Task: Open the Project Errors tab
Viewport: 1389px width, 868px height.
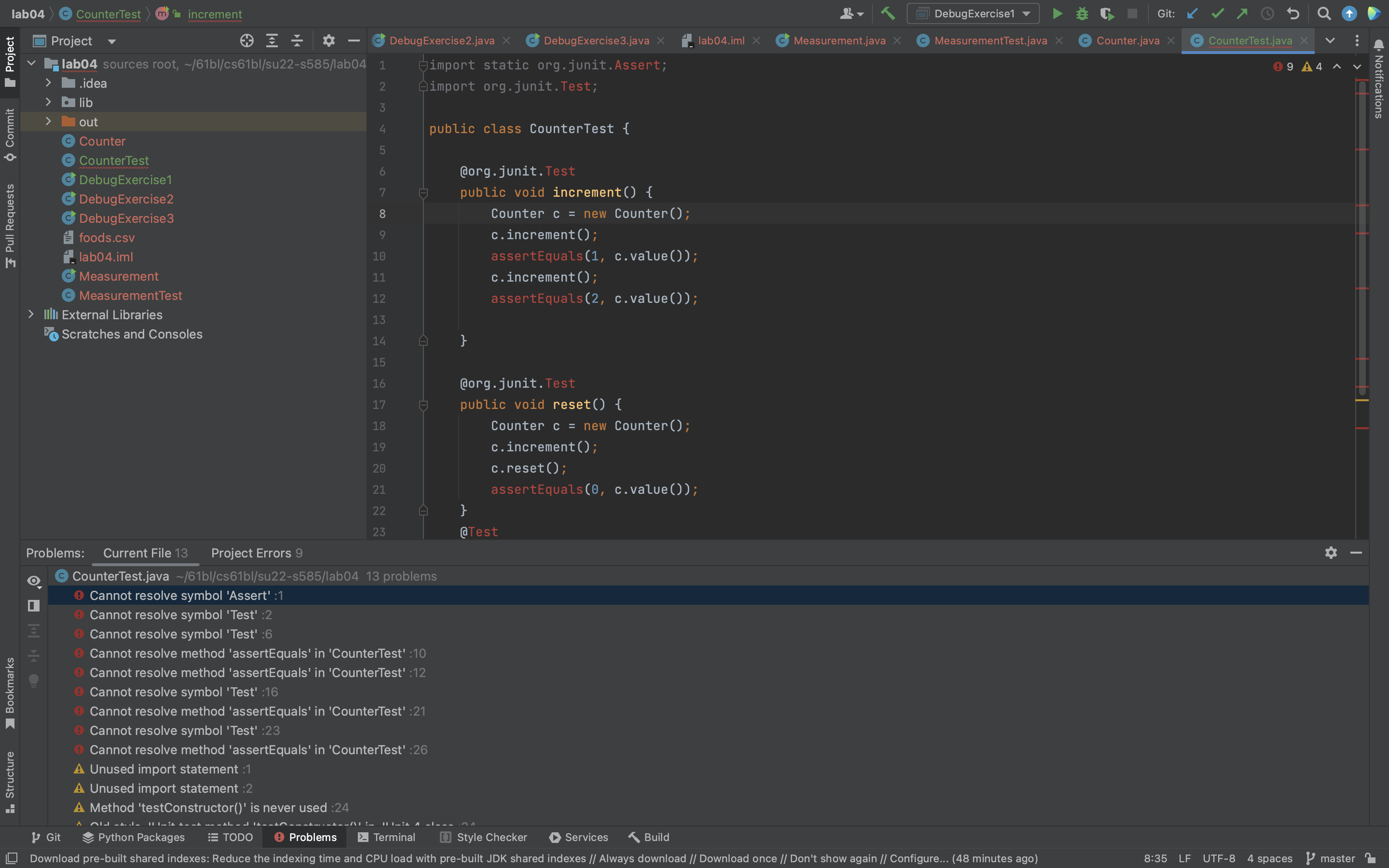Action: [256, 553]
